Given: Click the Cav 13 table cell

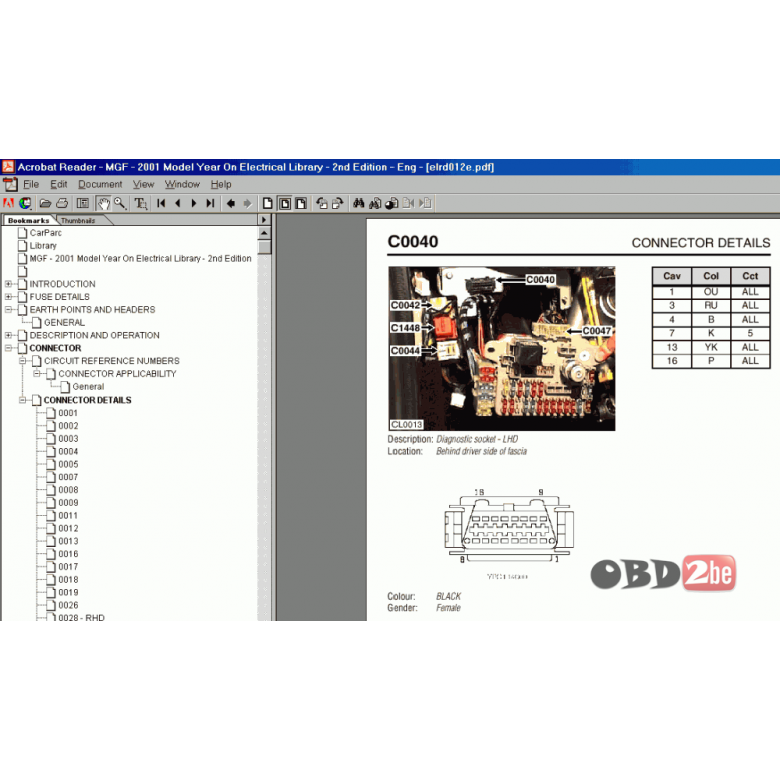Looking at the screenshot, I should [672, 347].
